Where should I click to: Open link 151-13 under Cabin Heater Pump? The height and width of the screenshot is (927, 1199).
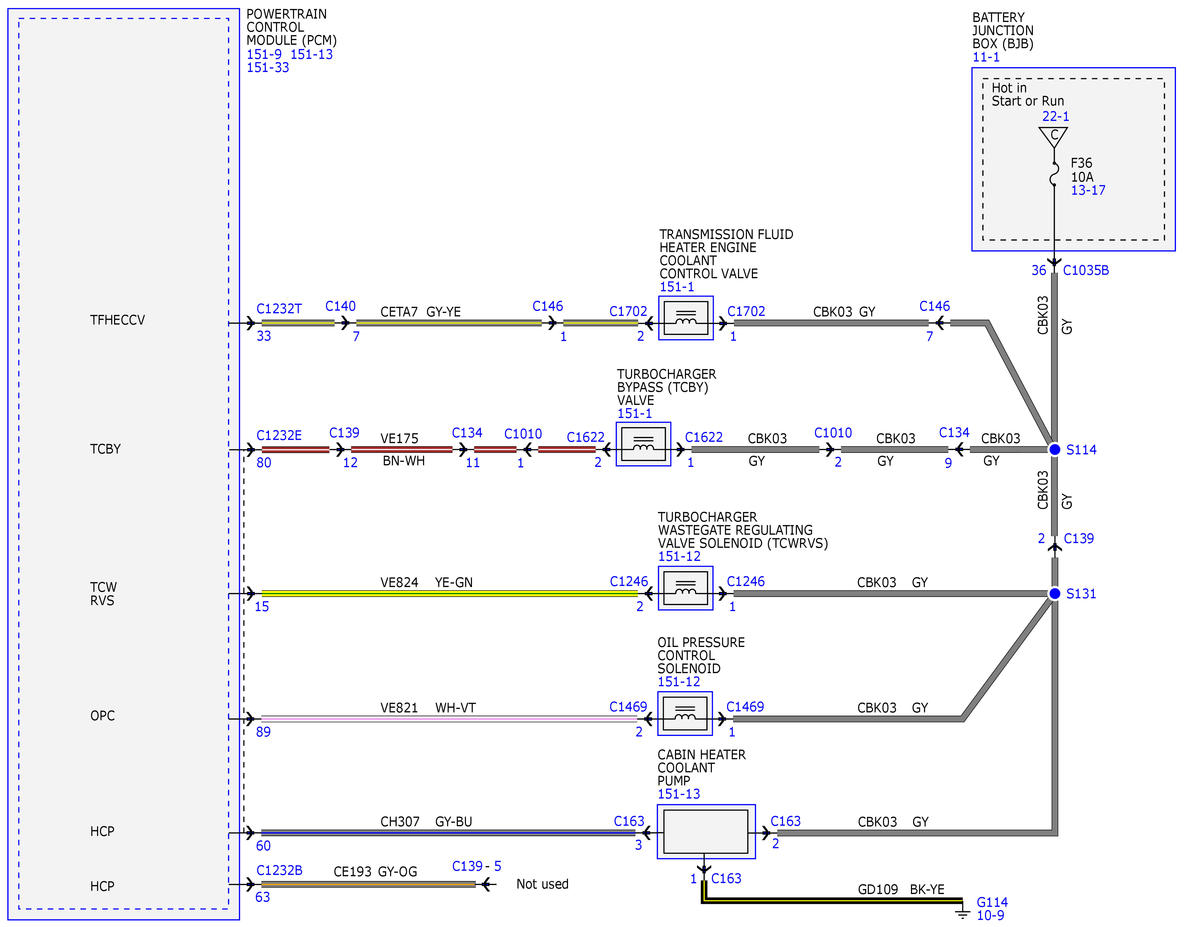678,794
